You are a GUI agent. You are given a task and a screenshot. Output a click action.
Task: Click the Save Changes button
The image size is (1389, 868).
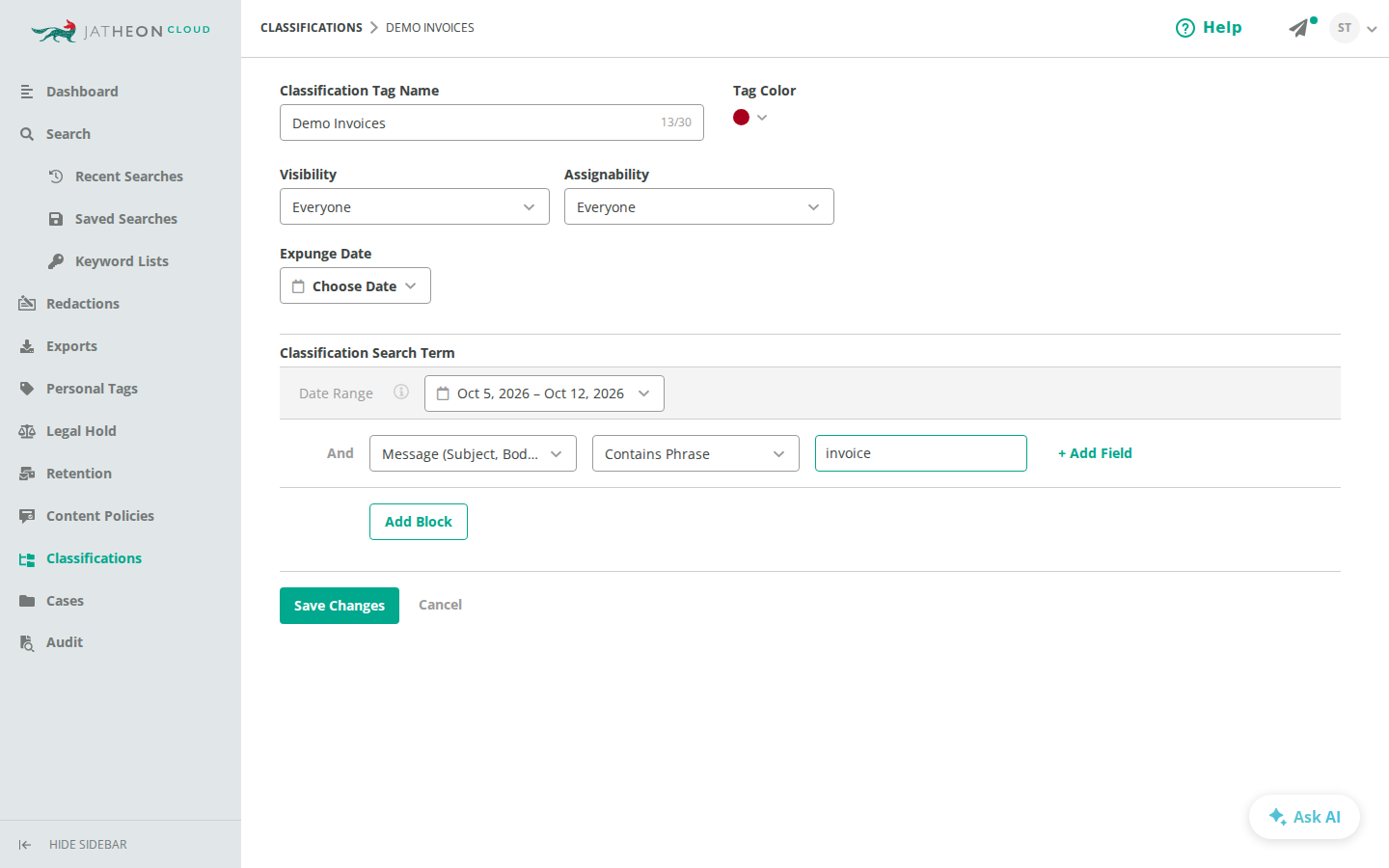point(340,606)
